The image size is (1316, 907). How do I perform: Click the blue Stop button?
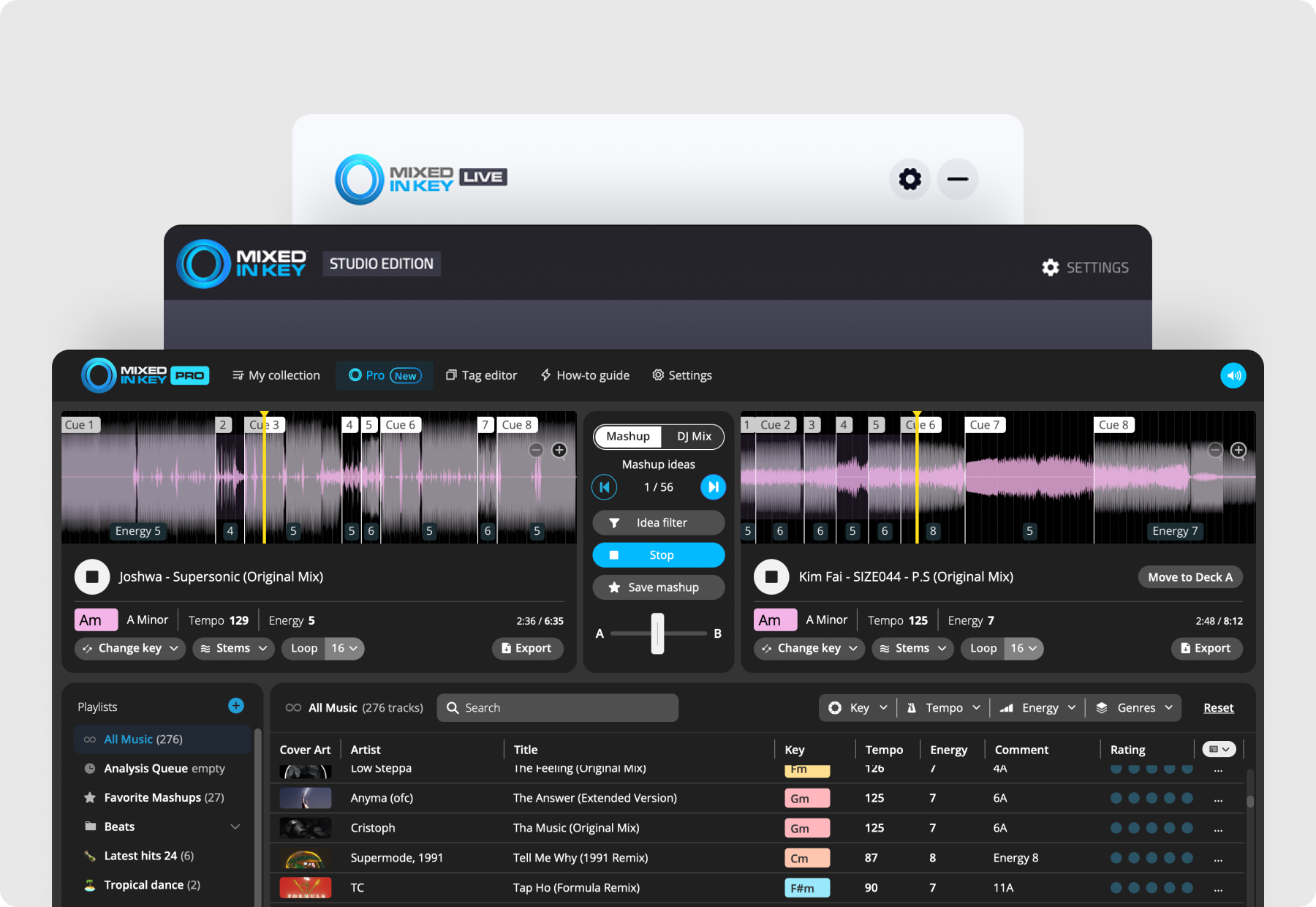coord(659,555)
